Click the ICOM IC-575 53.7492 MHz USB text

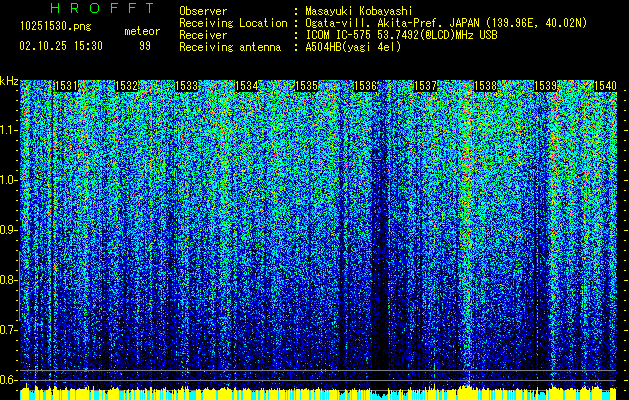tap(401, 35)
